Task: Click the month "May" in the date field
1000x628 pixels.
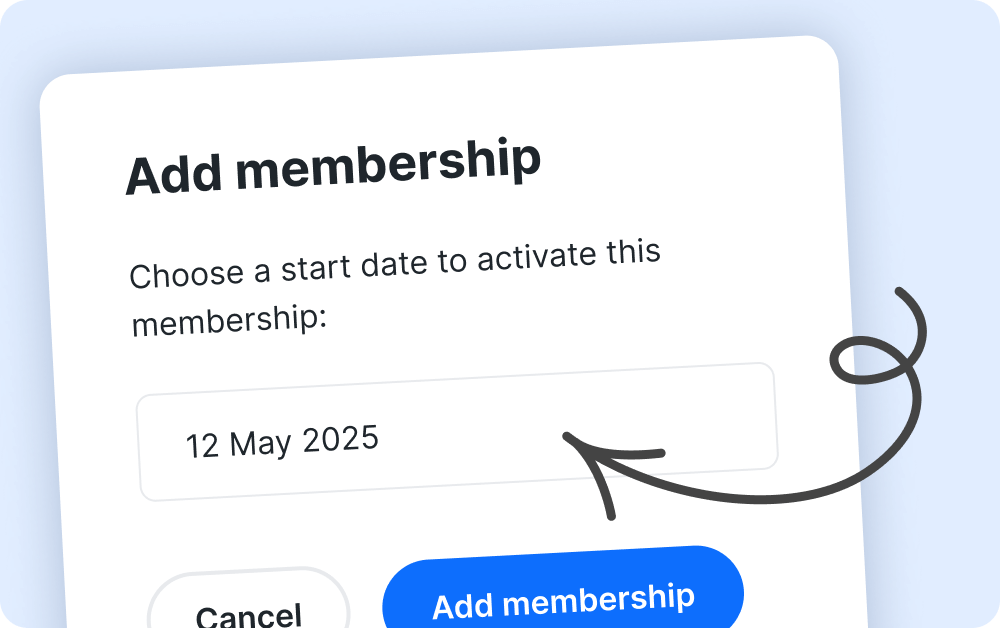Action: 260,442
